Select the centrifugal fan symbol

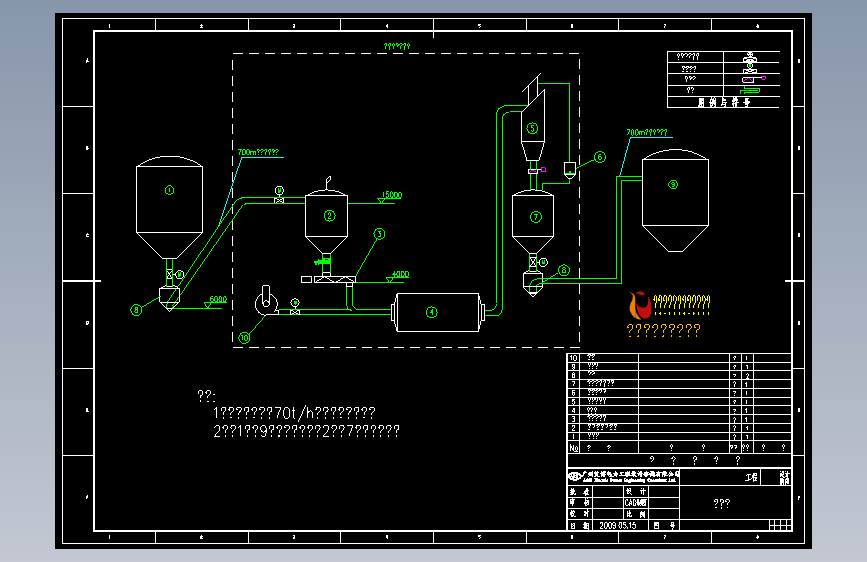(x=266, y=301)
